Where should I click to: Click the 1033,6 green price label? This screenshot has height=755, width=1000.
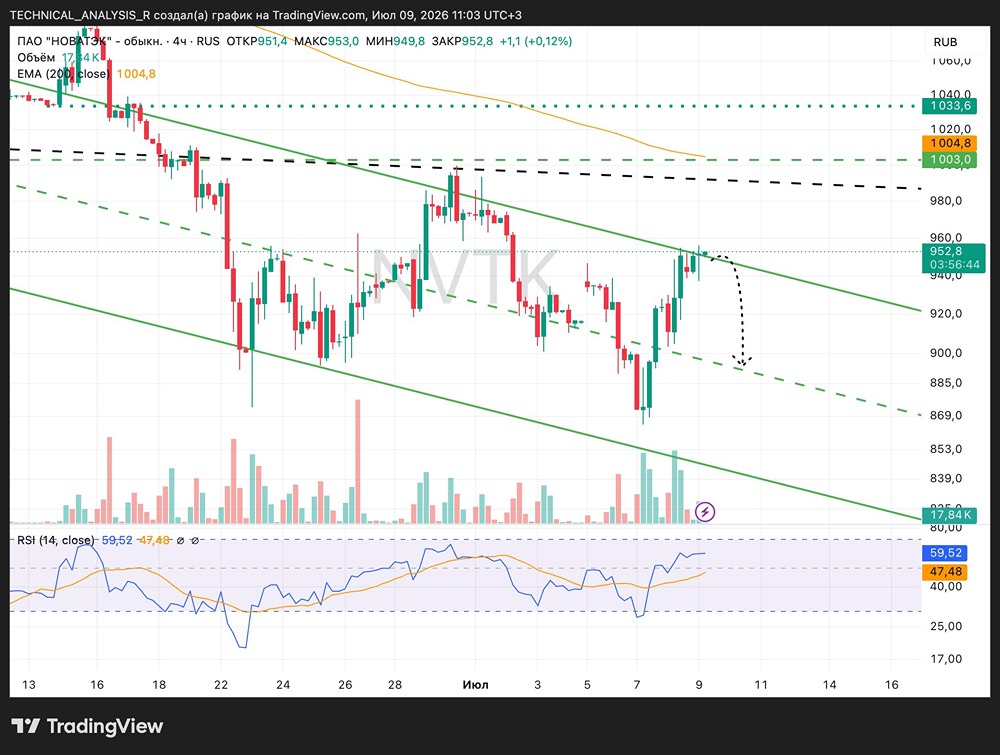(x=950, y=106)
